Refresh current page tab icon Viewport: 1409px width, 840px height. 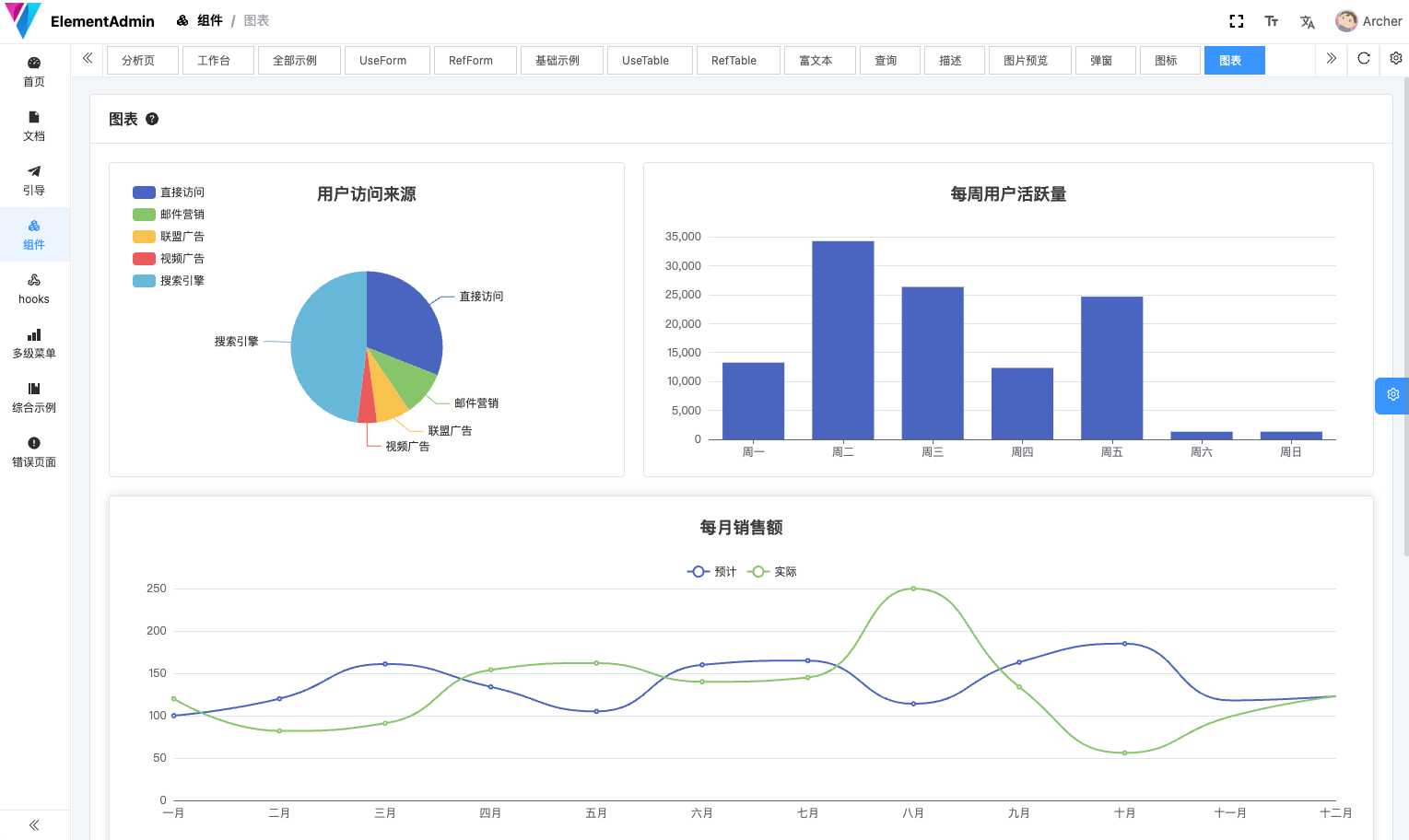(1364, 59)
